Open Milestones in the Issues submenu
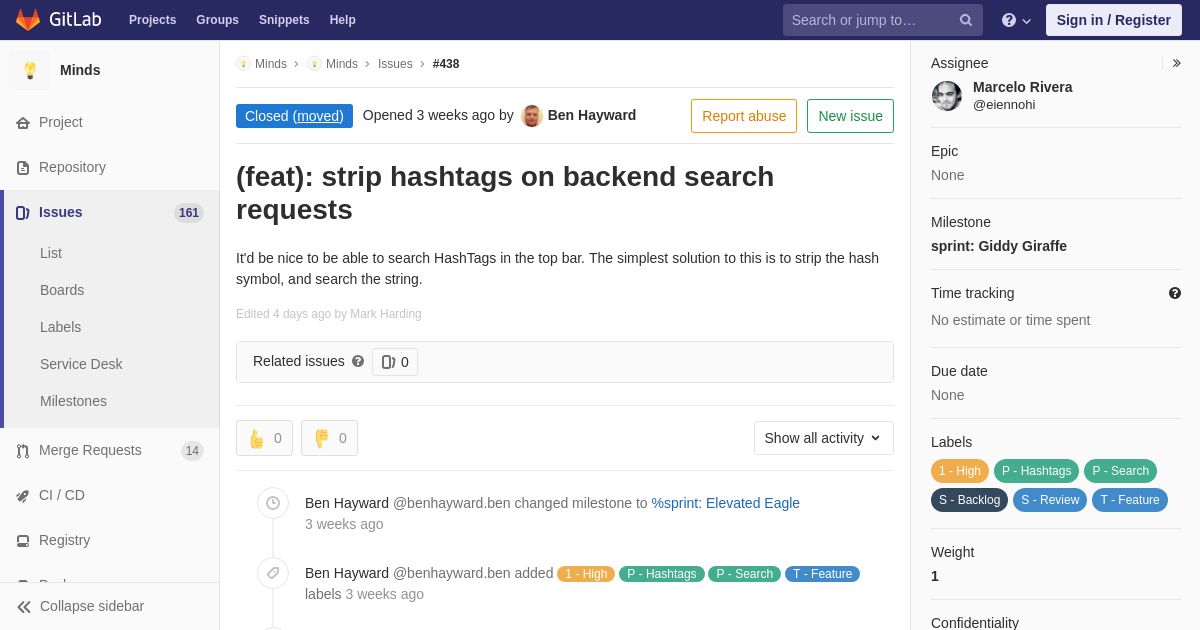The height and width of the screenshot is (630, 1200). (73, 401)
